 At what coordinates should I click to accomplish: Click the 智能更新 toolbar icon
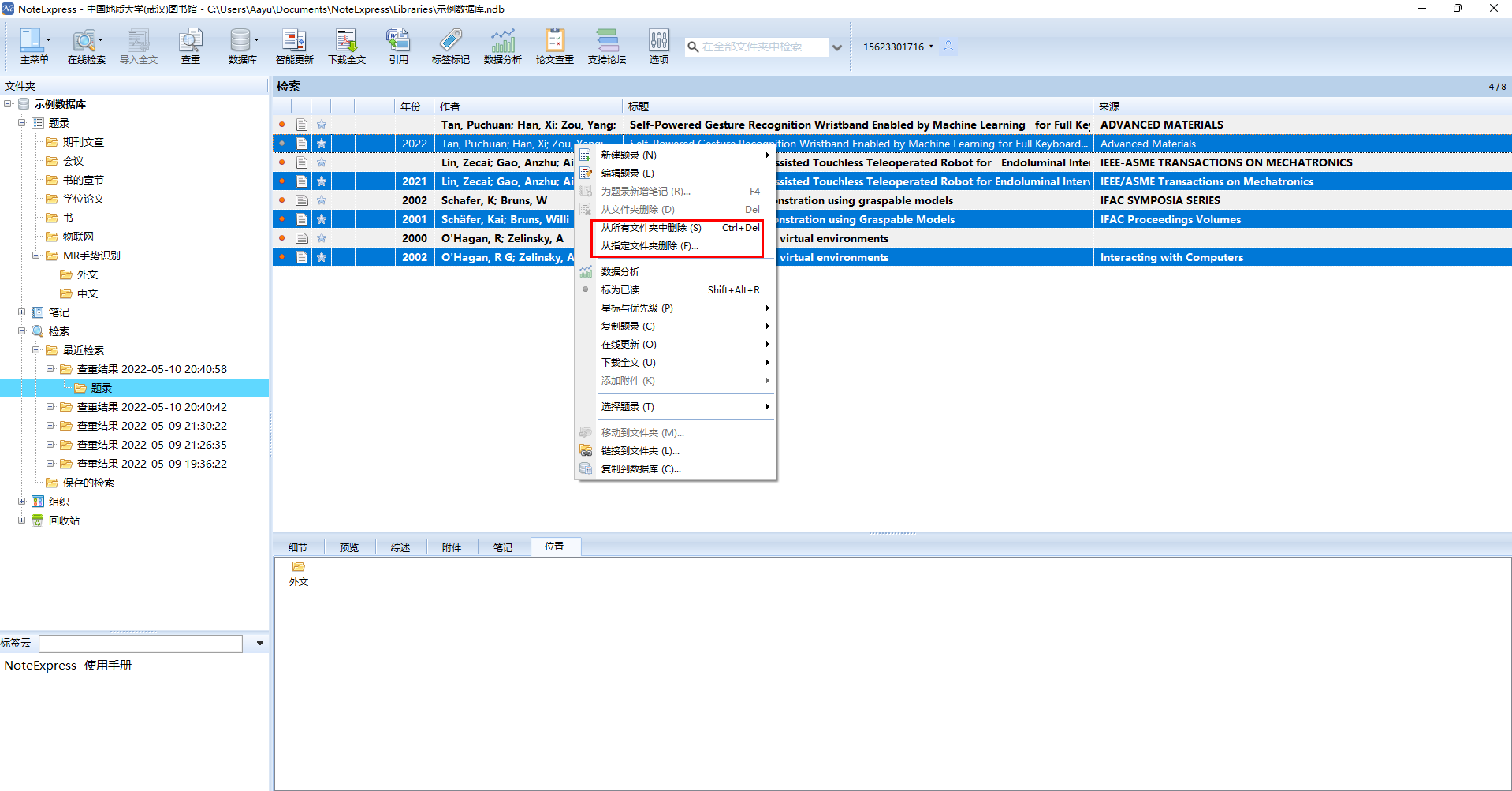[294, 46]
